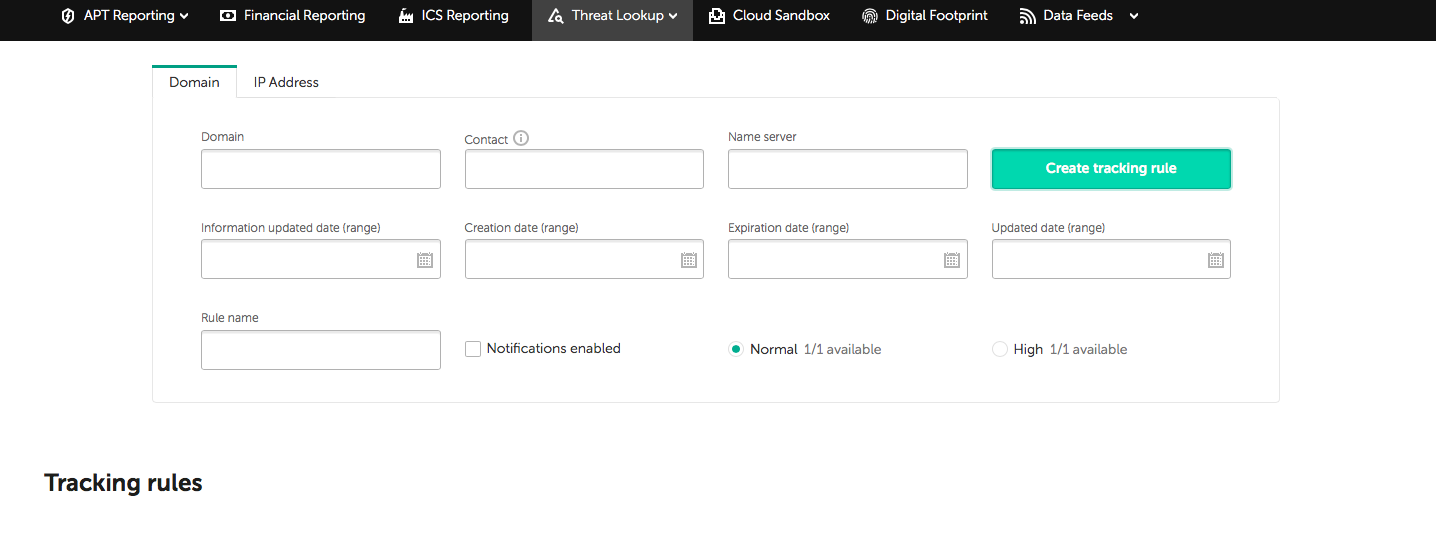1436x535 pixels.
Task: Click the APT Reporting shield icon
Action: (68, 16)
